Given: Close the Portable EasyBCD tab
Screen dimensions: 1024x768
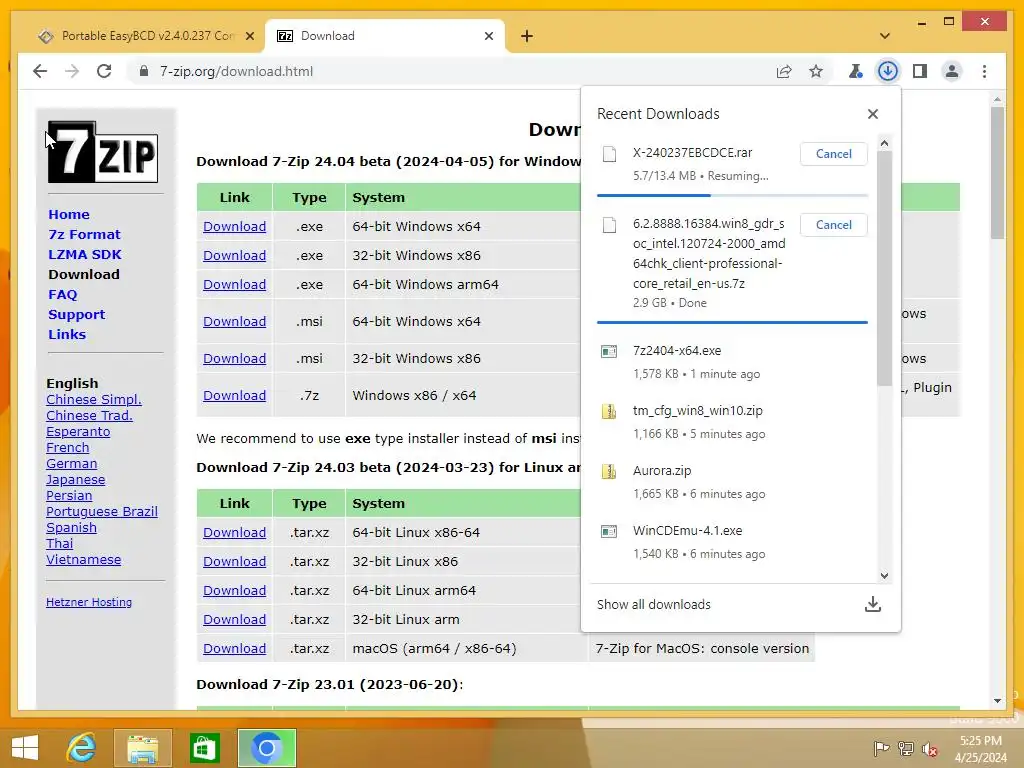Looking at the screenshot, I should pos(249,36).
